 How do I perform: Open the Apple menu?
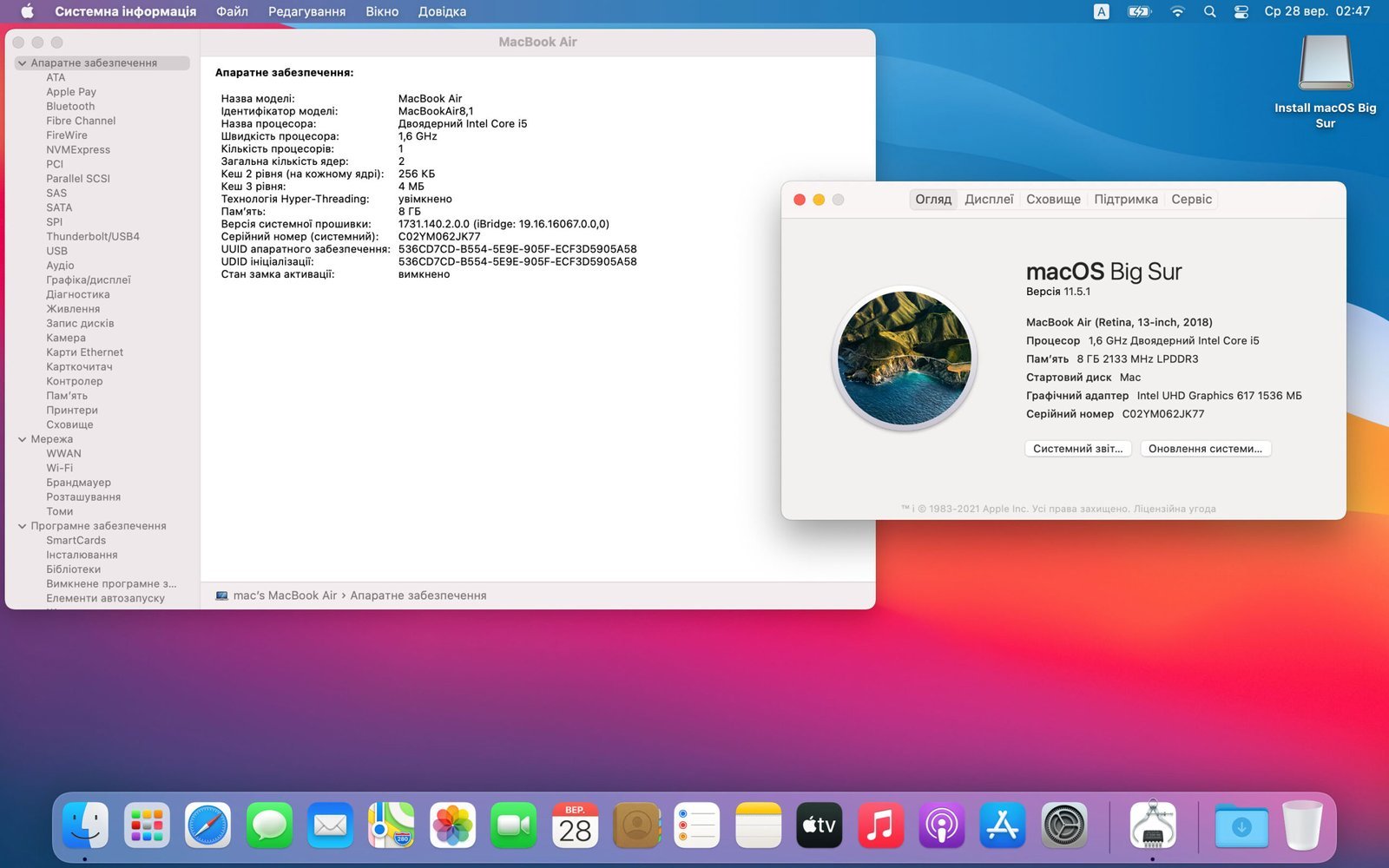tap(27, 11)
